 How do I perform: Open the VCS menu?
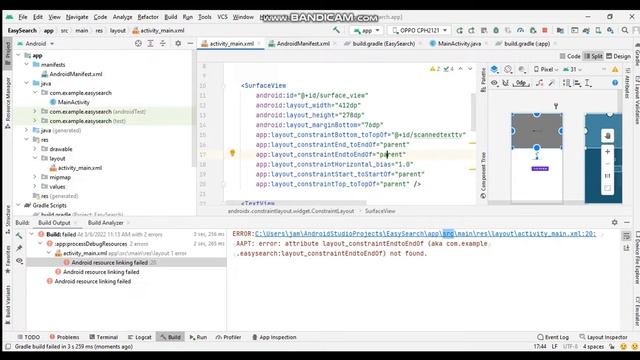click(x=222, y=17)
